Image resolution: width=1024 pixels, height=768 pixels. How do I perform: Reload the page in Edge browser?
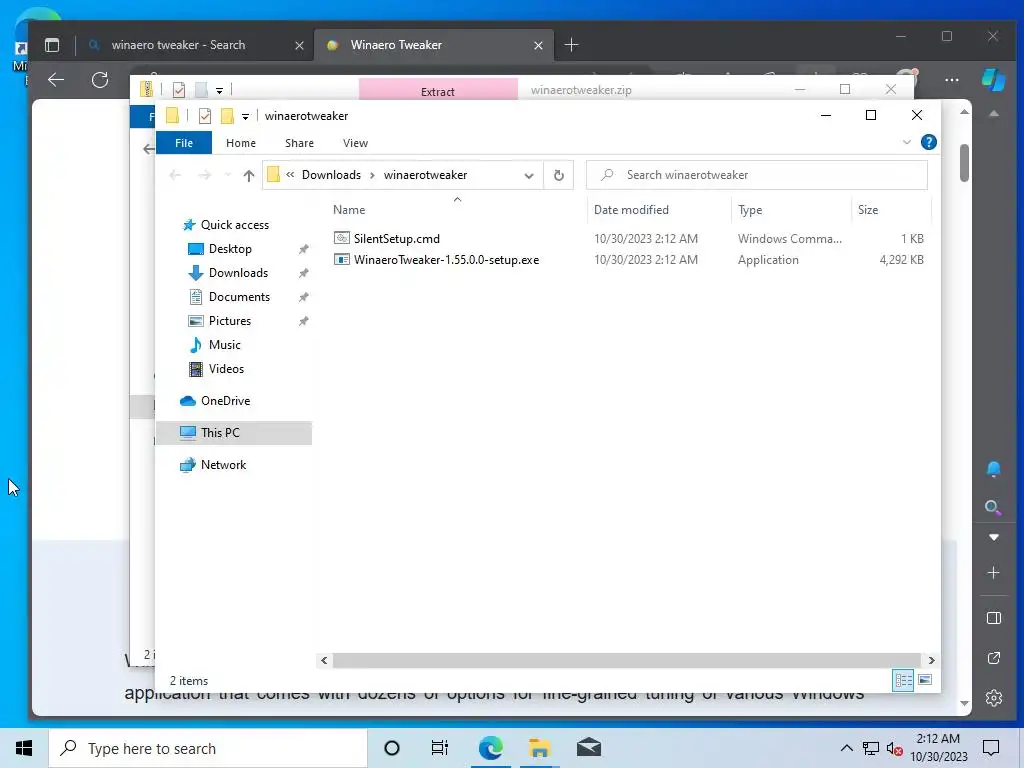[x=100, y=80]
